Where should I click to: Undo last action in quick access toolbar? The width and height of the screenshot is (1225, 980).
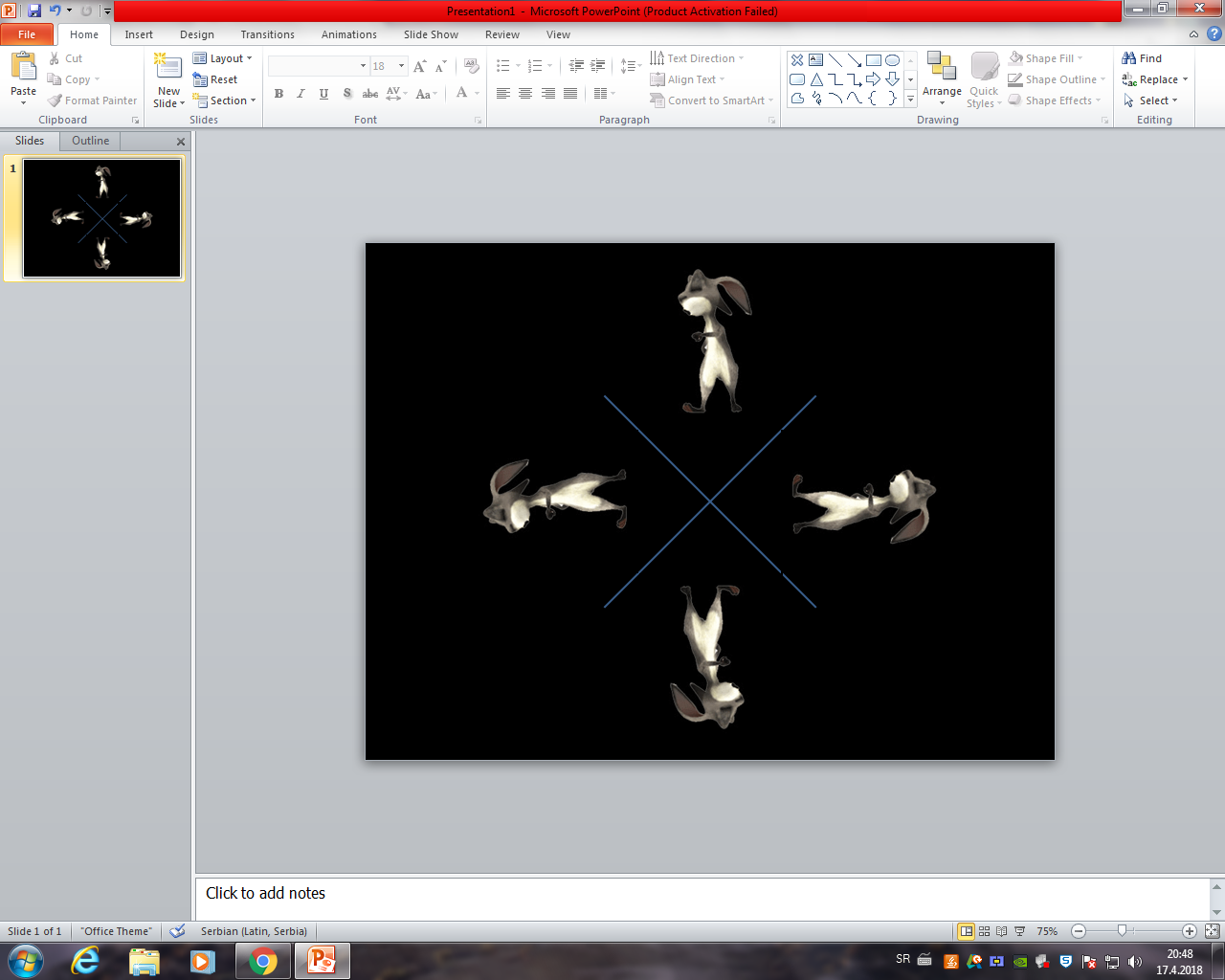coord(55,11)
